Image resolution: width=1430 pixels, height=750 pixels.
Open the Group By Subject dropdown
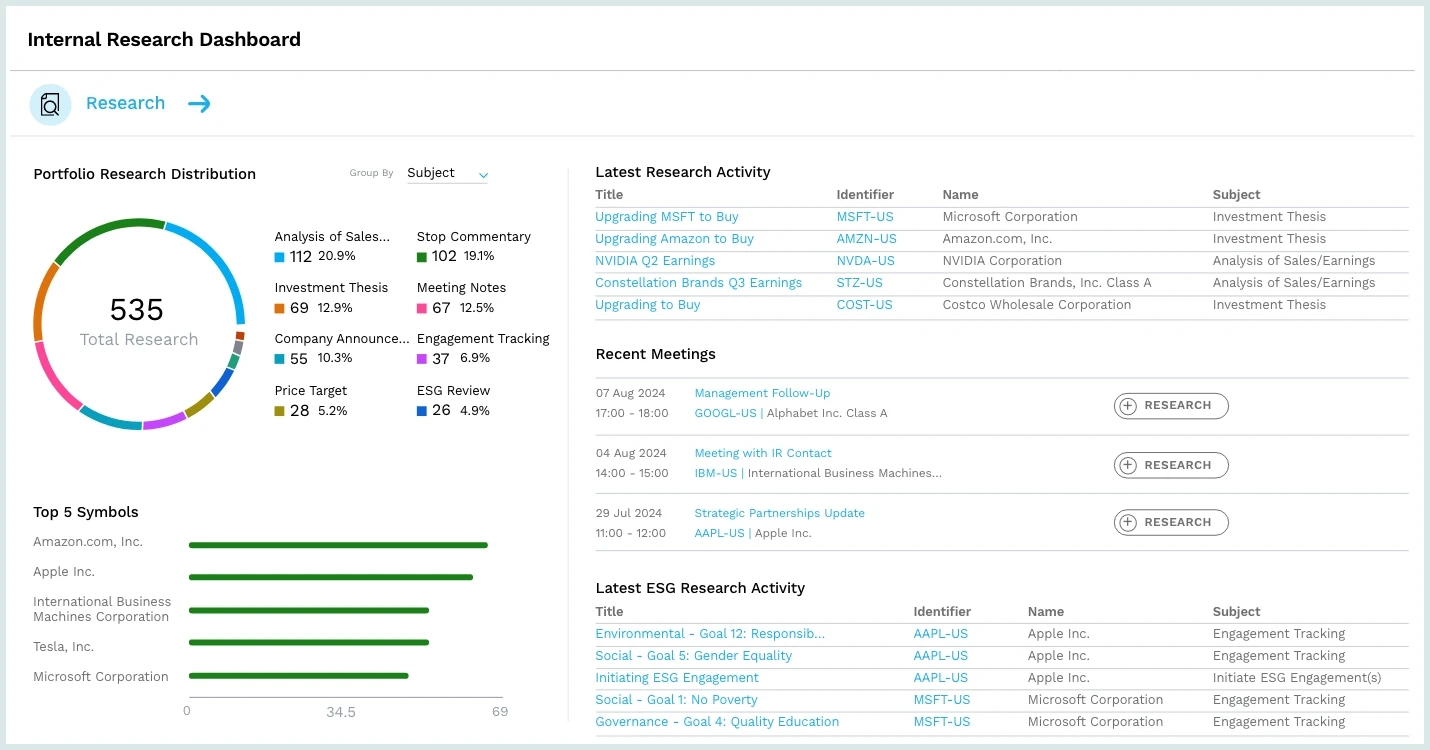pyautogui.click(x=447, y=172)
